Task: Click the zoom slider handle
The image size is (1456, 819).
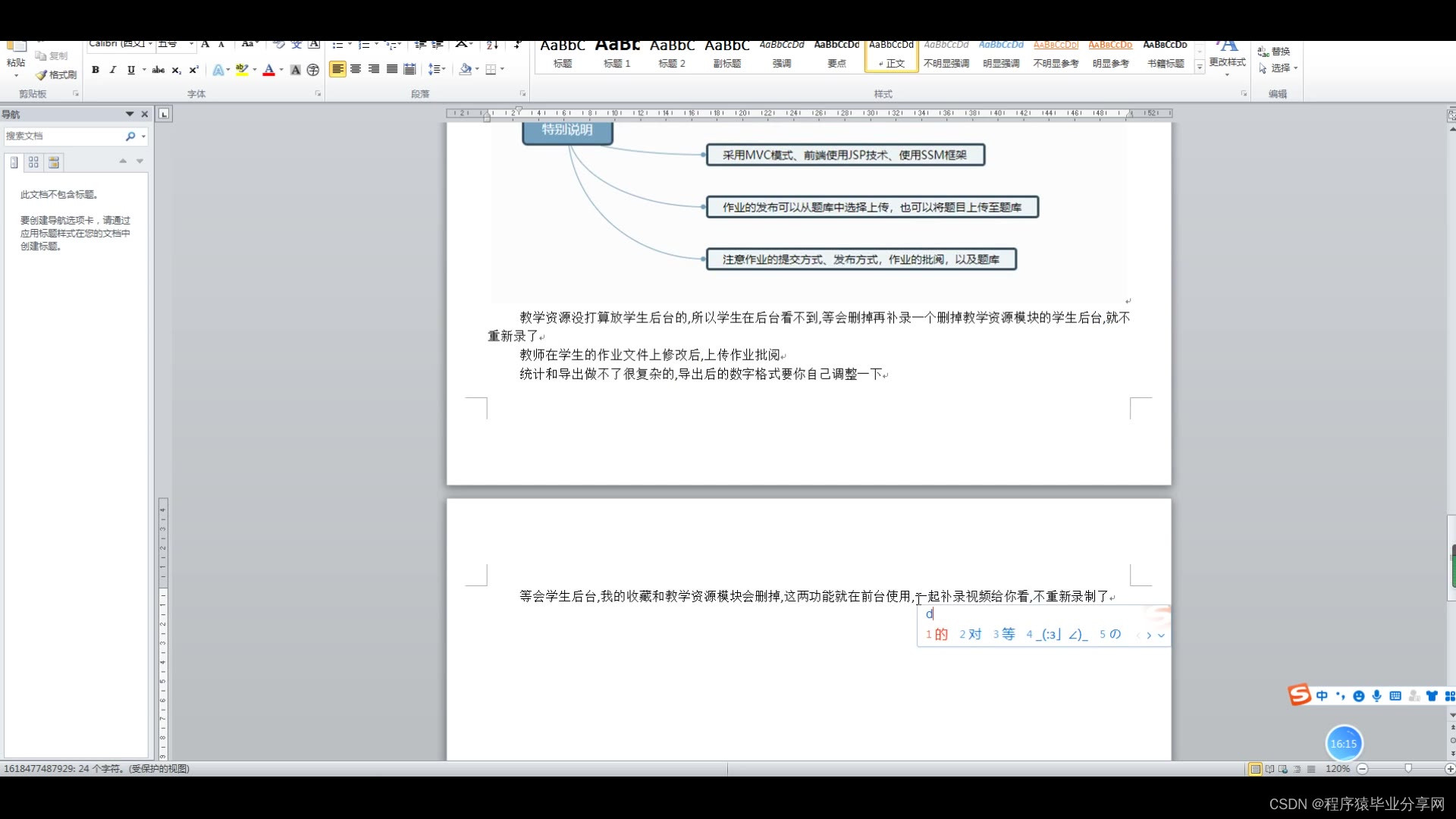Action: (1408, 769)
